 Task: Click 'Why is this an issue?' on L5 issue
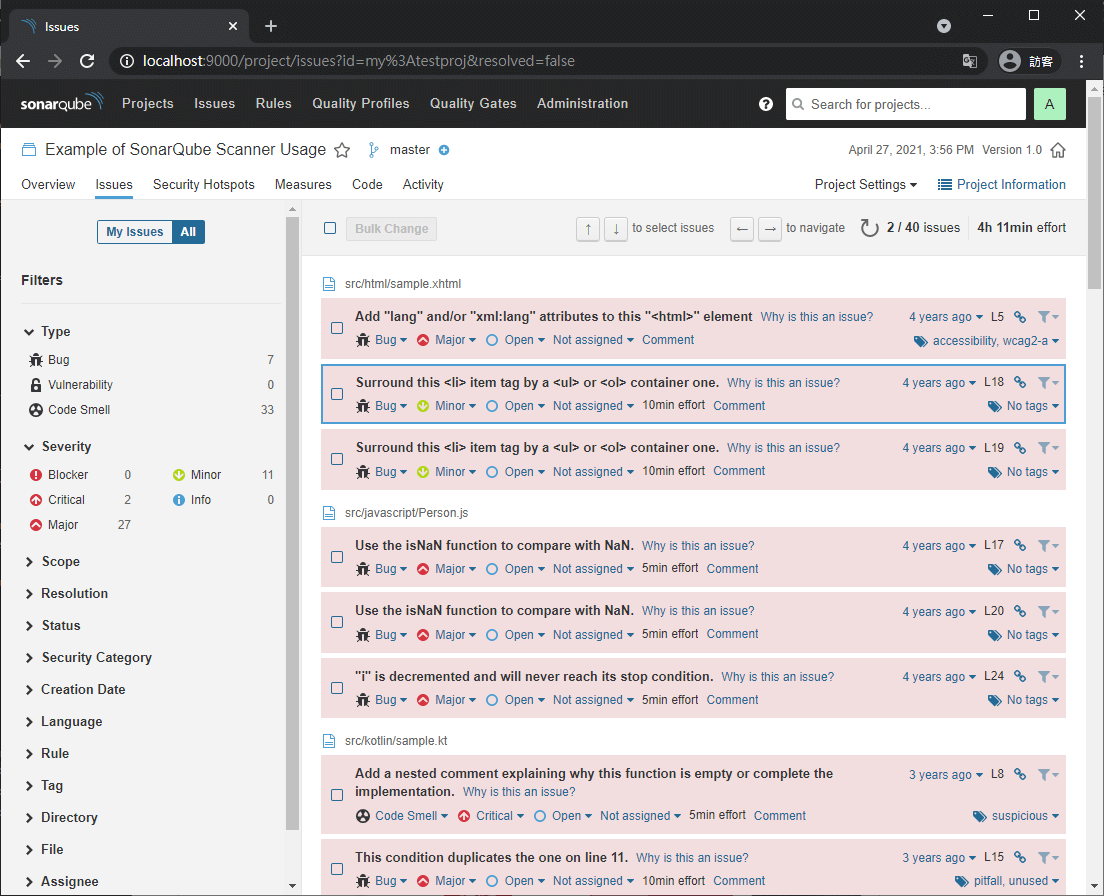tap(817, 317)
